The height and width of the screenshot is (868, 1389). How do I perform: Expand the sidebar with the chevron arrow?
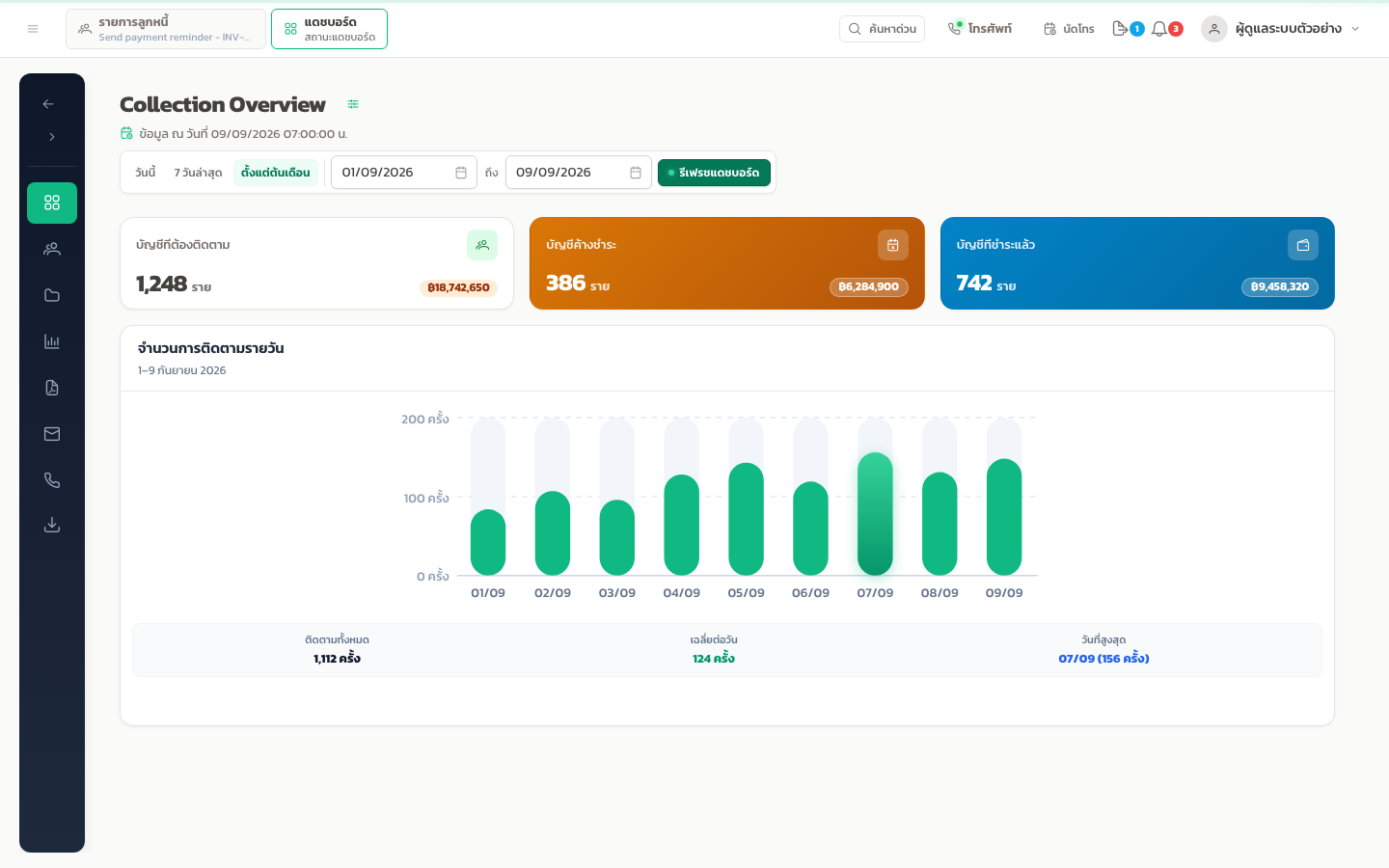(x=52, y=137)
